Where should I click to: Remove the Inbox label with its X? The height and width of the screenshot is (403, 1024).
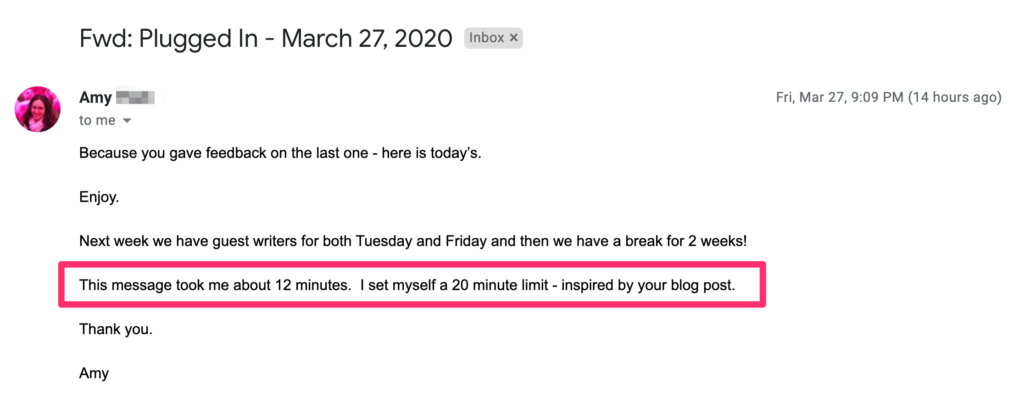click(513, 38)
